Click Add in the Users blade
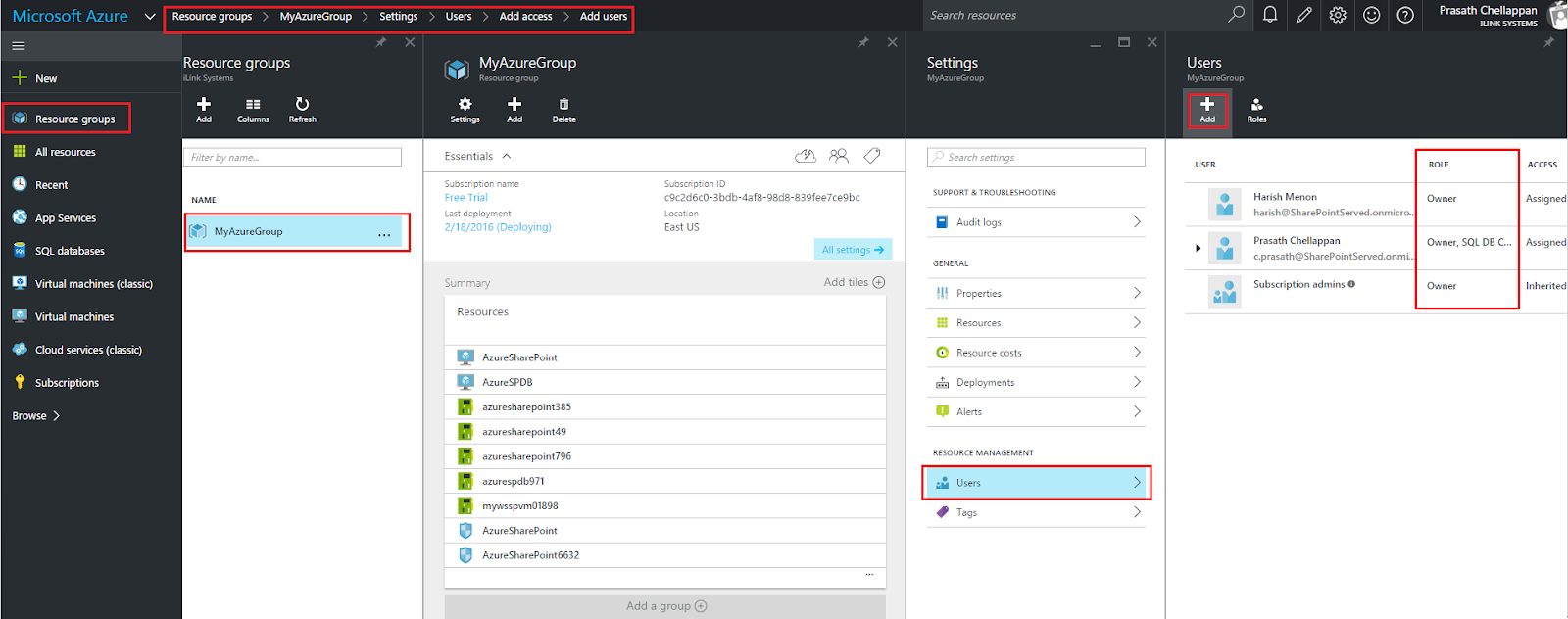The image size is (1568, 619). click(x=1207, y=110)
